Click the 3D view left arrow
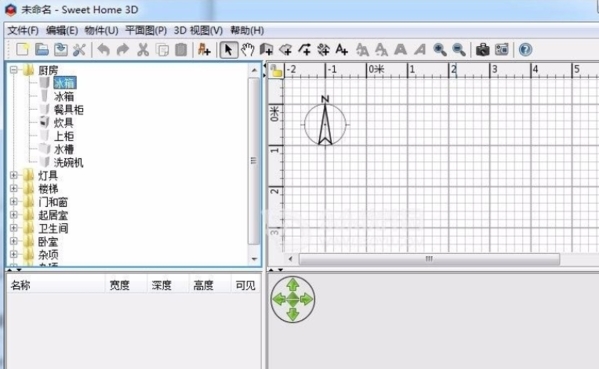The width and height of the screenshot is (599, 369). (x=278, y=299)
